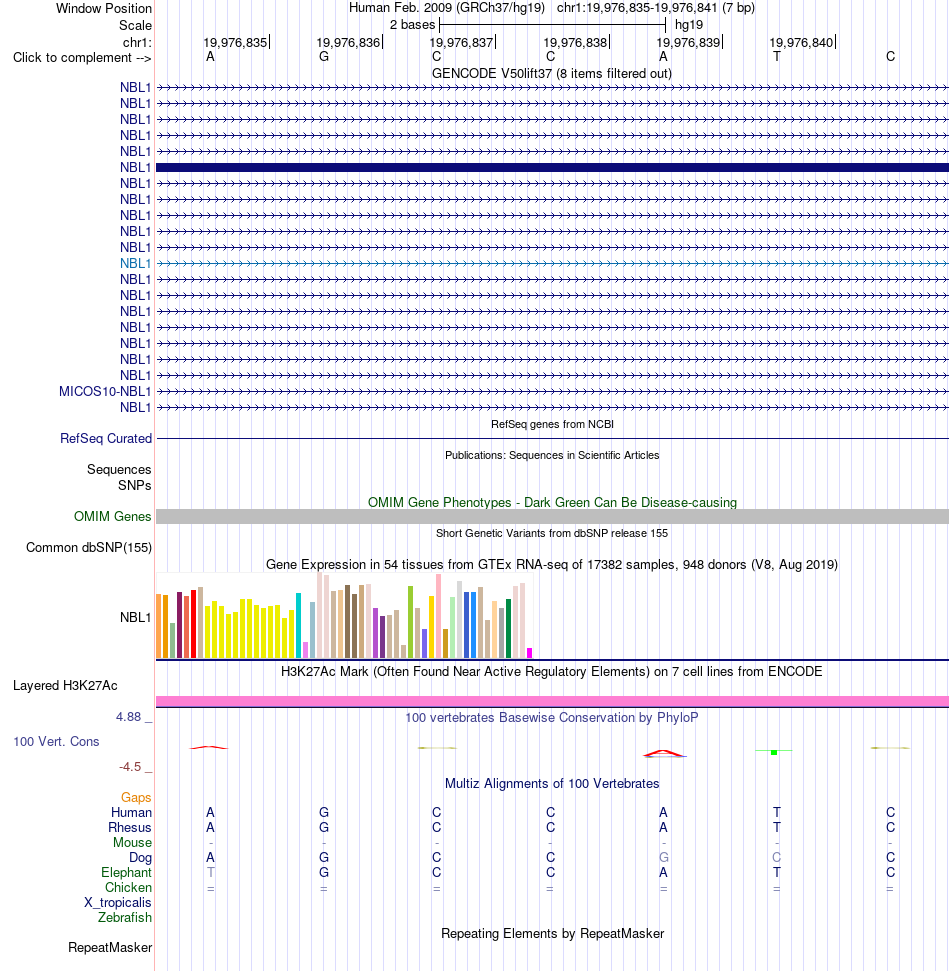Open the RefSeq Curated track label
Screen dimensions: 950x971
(x=105, y=438)
